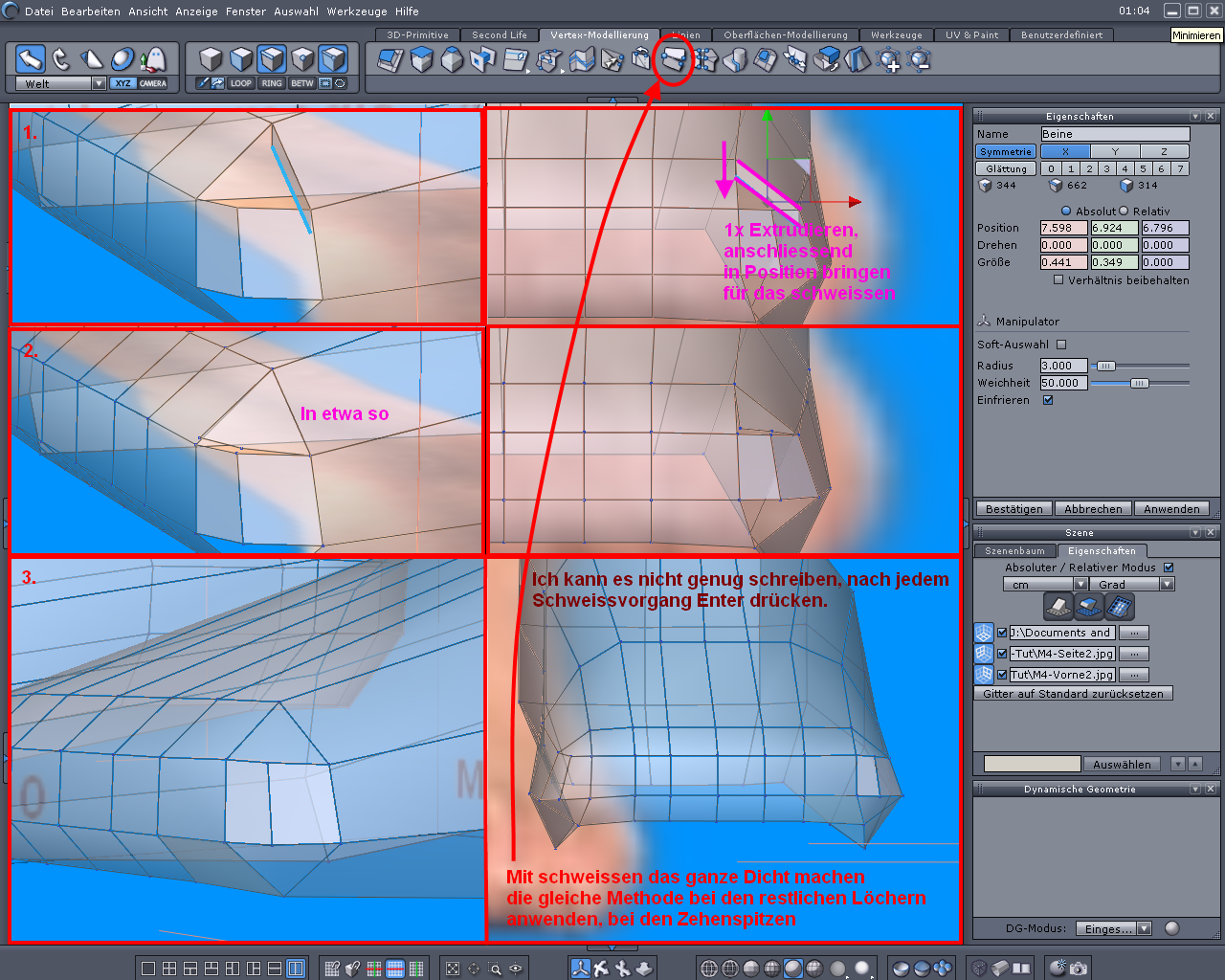The height and width of the screenshot is (980, 1225).
Task: Open the UV & Paint tab
Action: click(x=971, y=35)
